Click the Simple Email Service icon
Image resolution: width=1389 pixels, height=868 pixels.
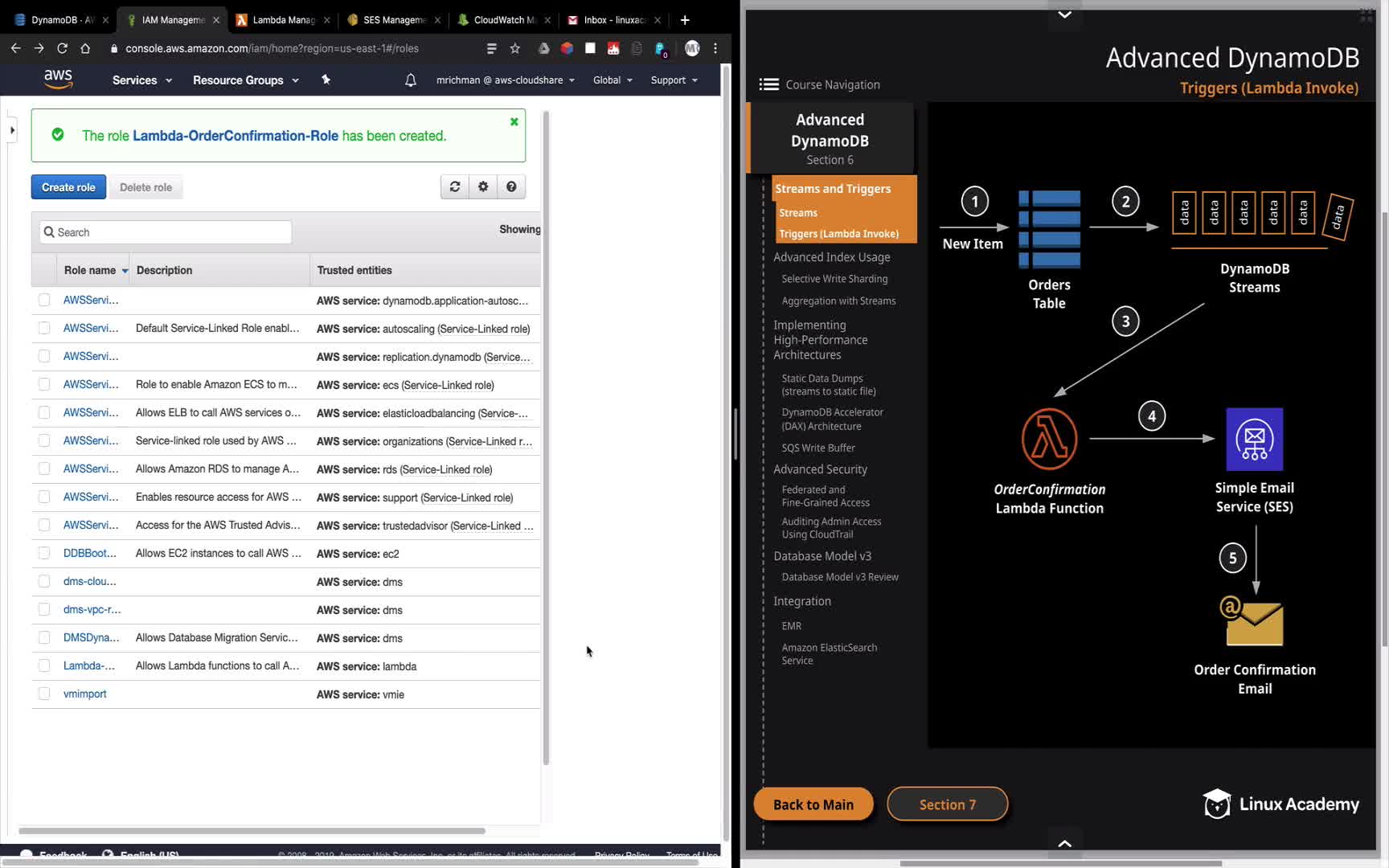coord(1254,439)
